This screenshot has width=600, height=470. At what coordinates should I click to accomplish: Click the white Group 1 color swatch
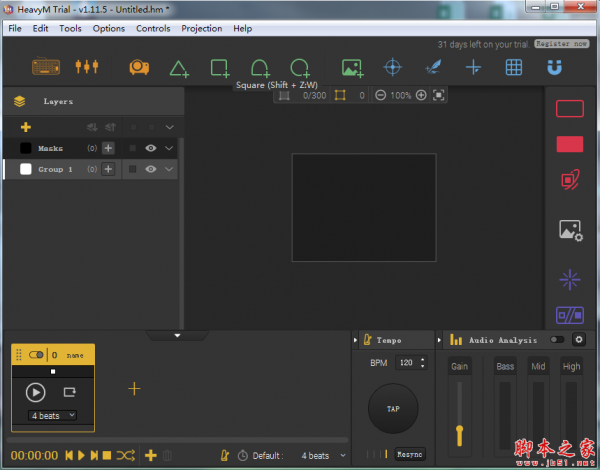point(26,169)
